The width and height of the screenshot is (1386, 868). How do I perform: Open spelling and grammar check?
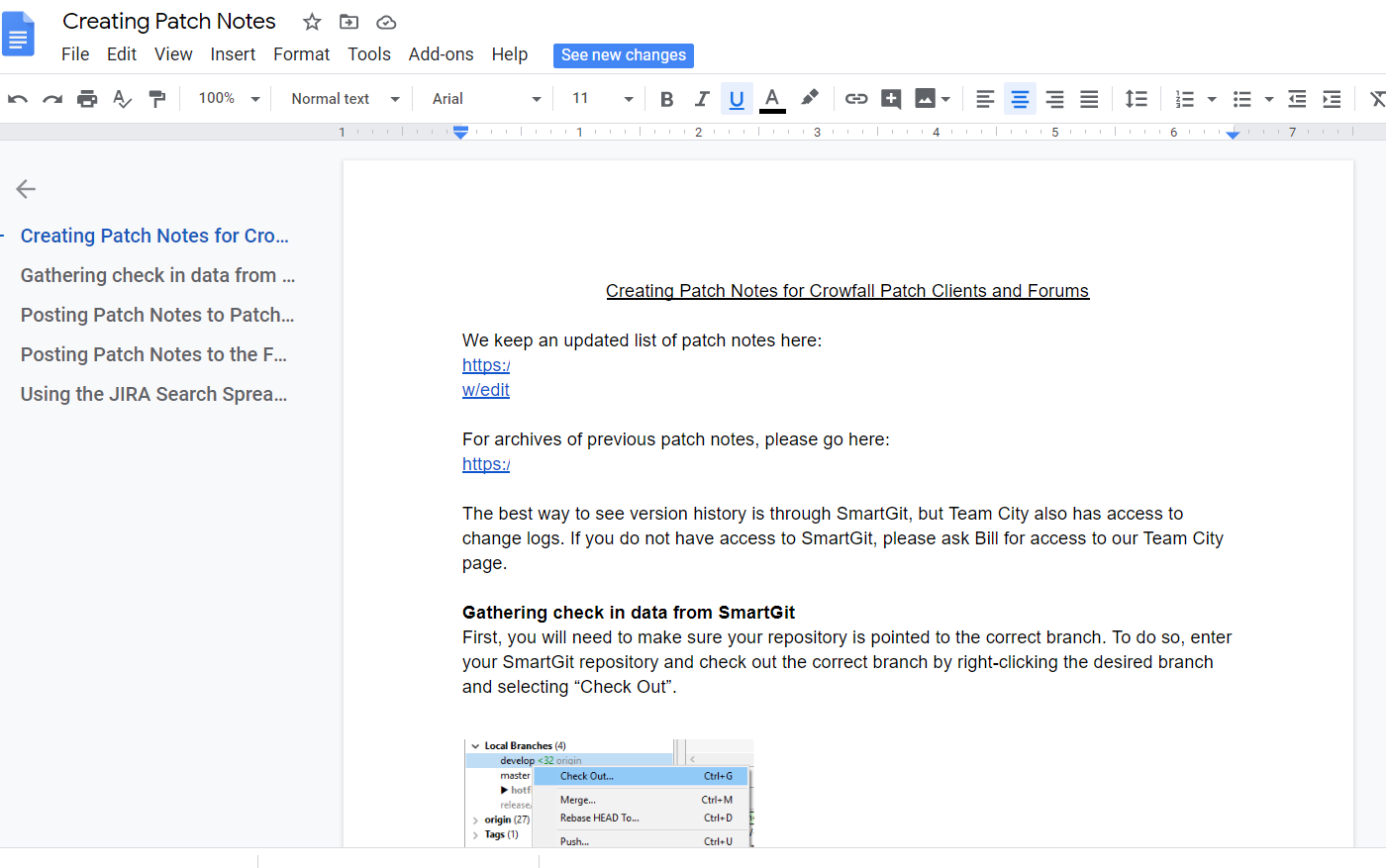pos(122,98)
